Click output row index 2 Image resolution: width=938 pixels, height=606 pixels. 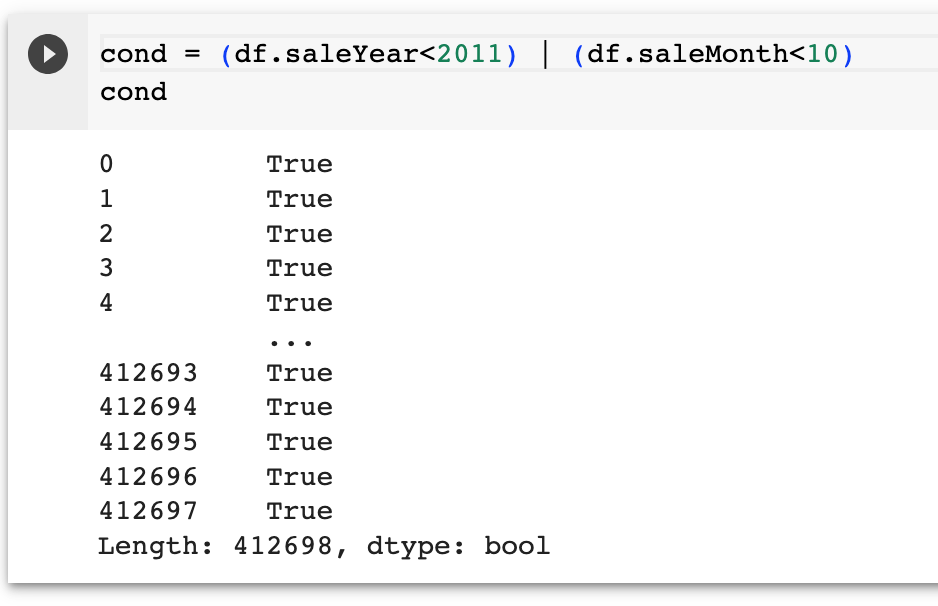(x=106, y=233)
